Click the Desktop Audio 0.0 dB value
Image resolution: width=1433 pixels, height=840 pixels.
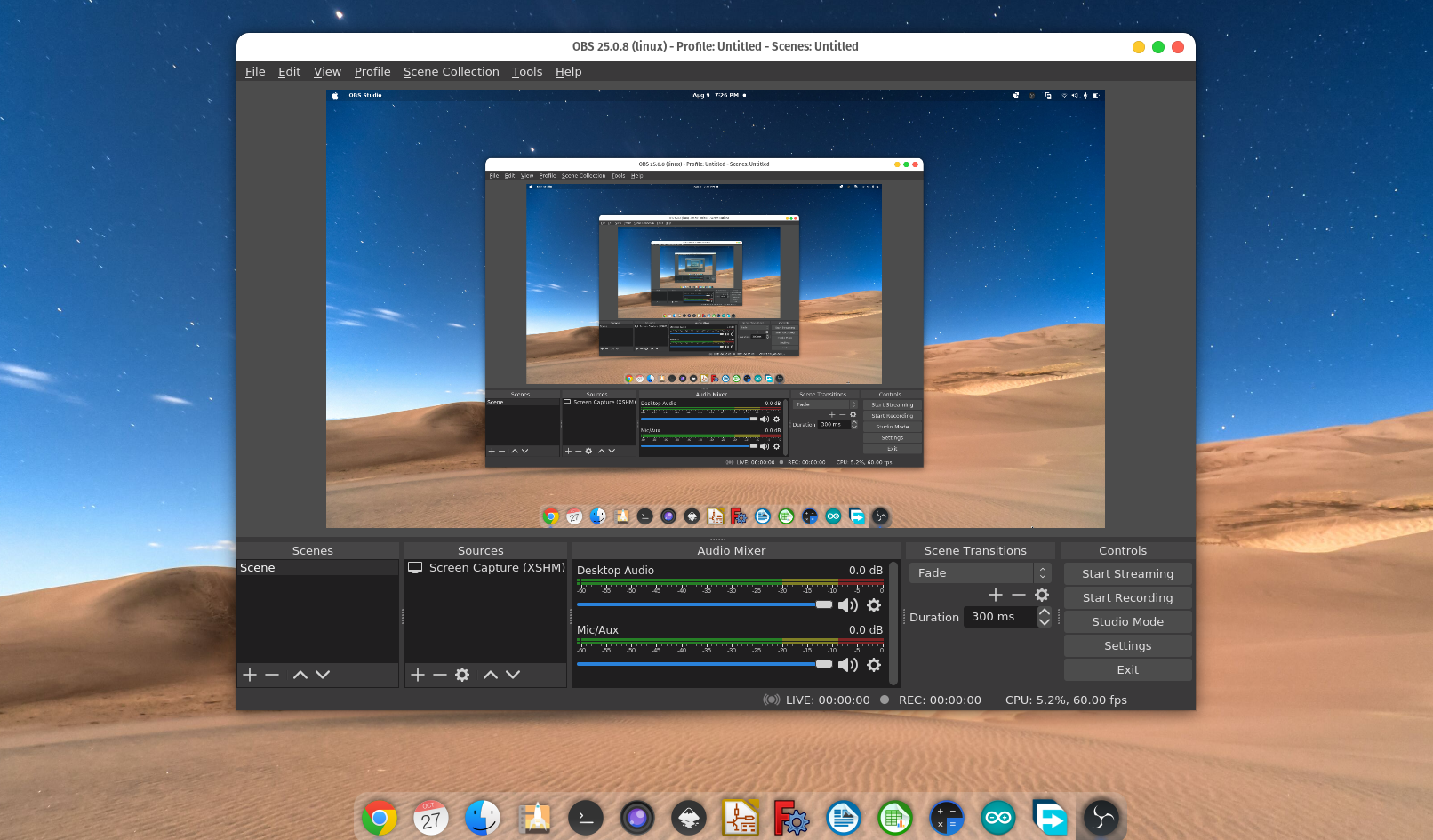(x=866, y=571)
